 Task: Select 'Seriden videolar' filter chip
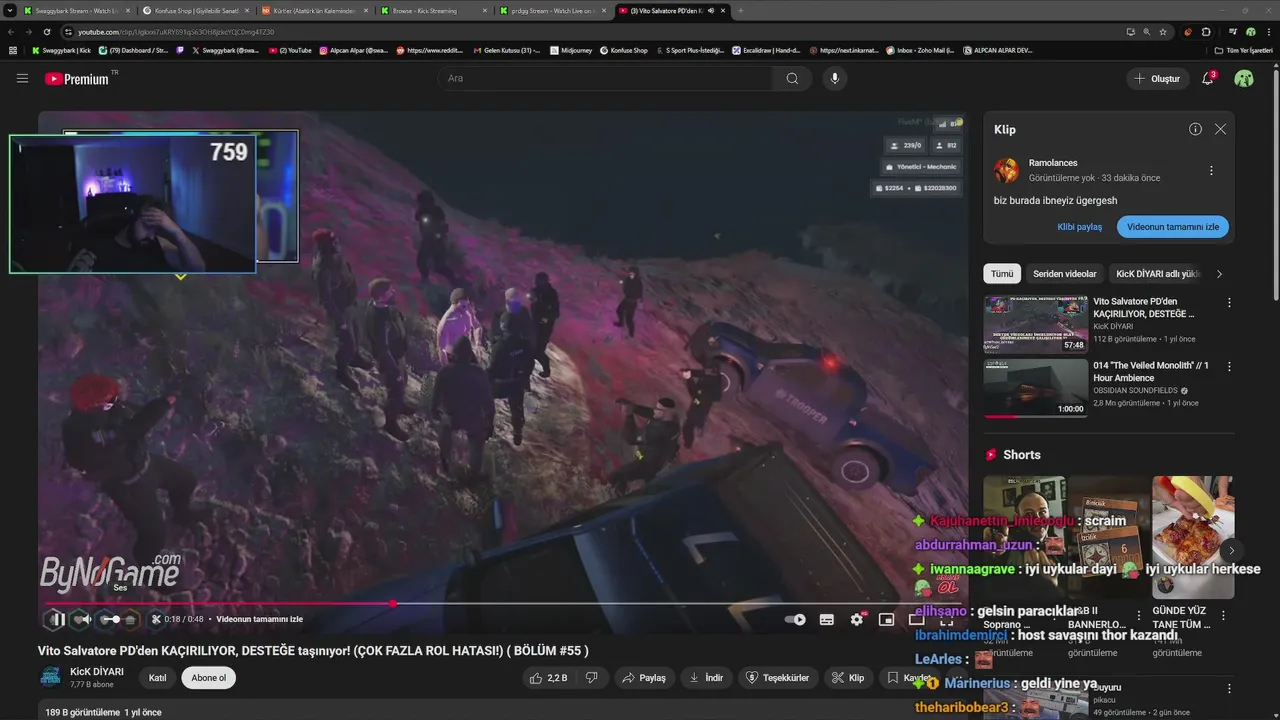point(1065,273)
